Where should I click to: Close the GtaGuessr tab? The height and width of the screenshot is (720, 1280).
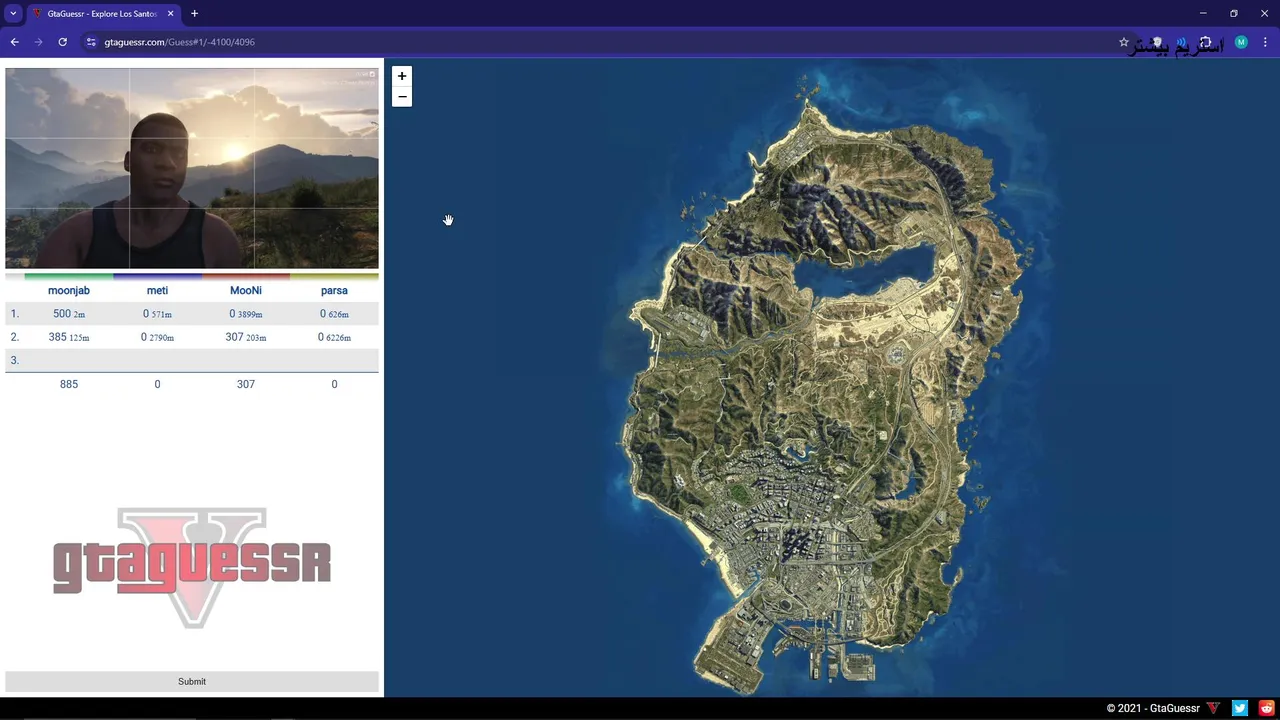[x=170, y=14]
